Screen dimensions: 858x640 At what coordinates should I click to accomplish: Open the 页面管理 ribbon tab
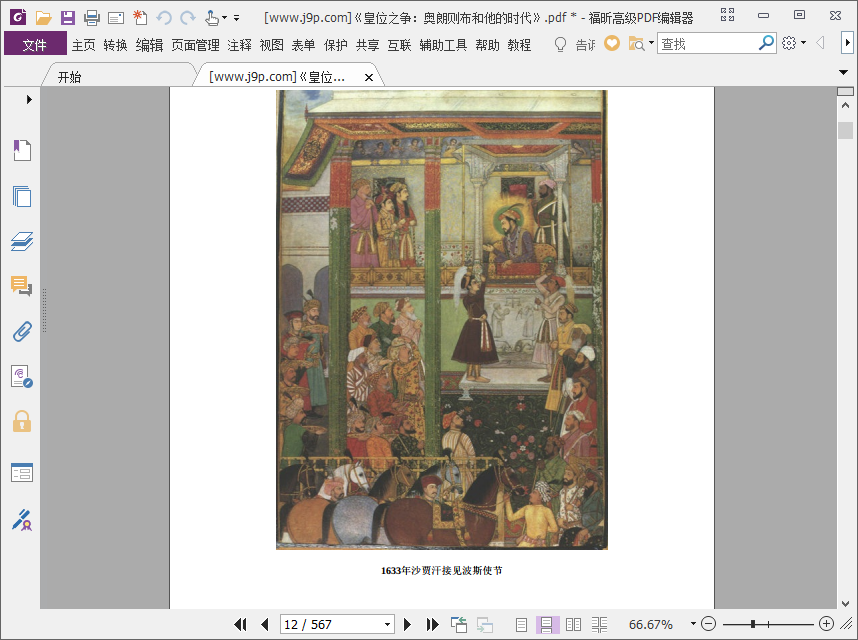[195, 45]
